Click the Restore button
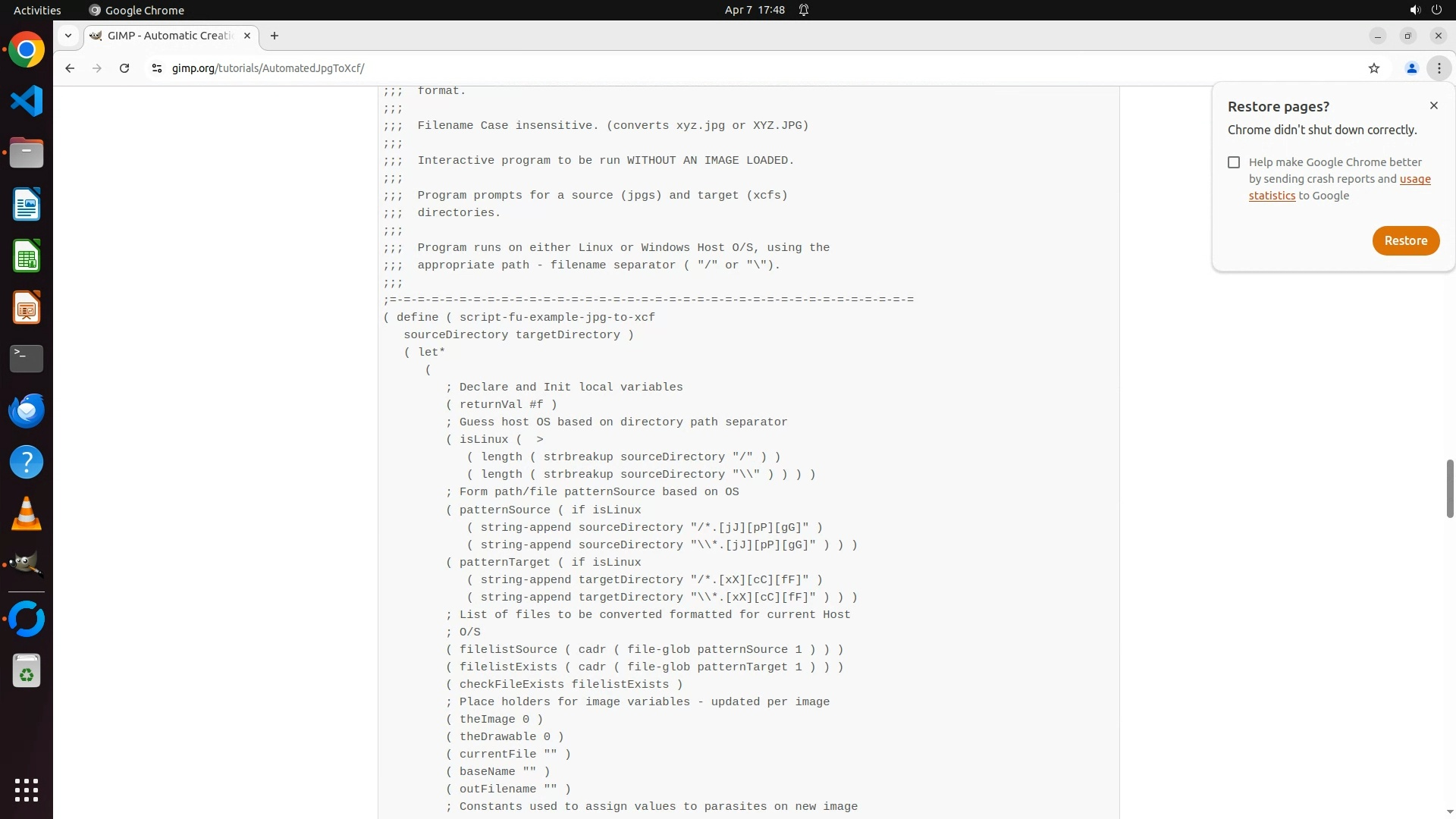 tap(1405, 240)
